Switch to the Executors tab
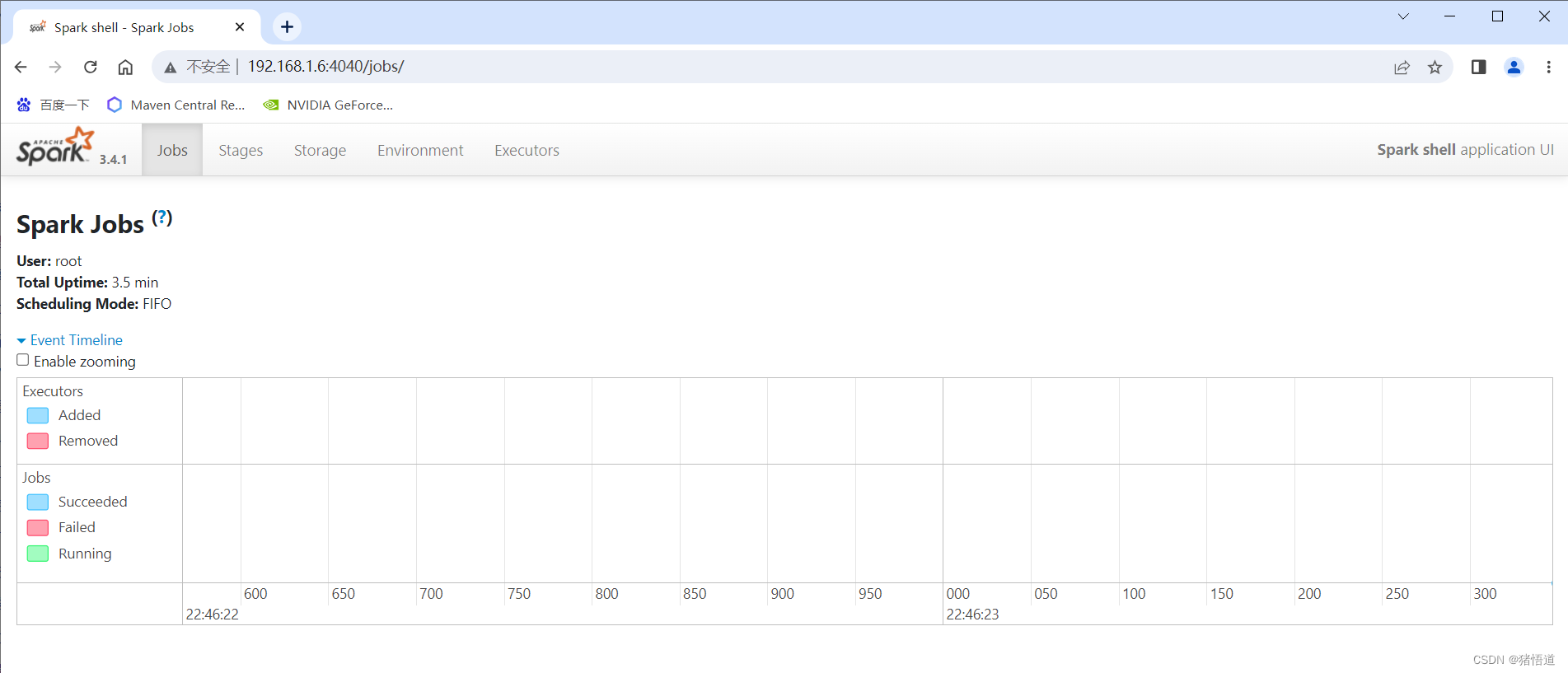Screen dimensions: 1568x673 click(x=527, y=150)
